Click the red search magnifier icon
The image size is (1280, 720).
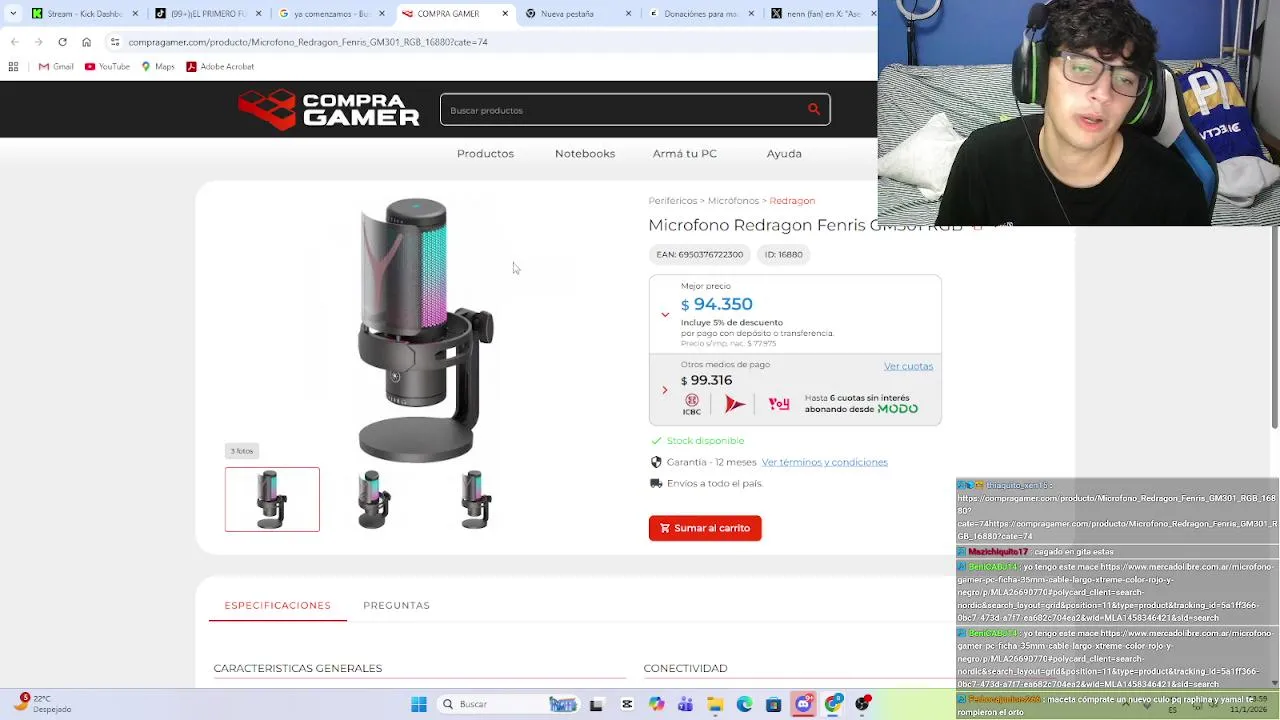(x=814, y=110)
